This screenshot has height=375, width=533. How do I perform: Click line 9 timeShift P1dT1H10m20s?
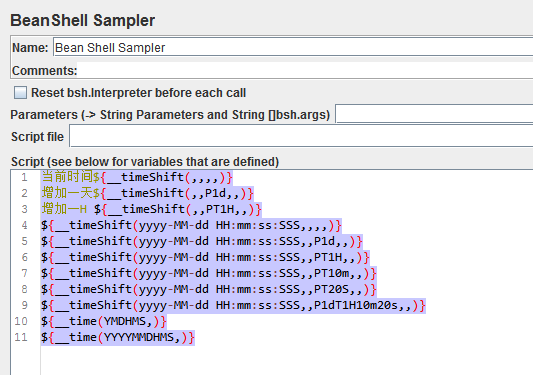(233, 305)
